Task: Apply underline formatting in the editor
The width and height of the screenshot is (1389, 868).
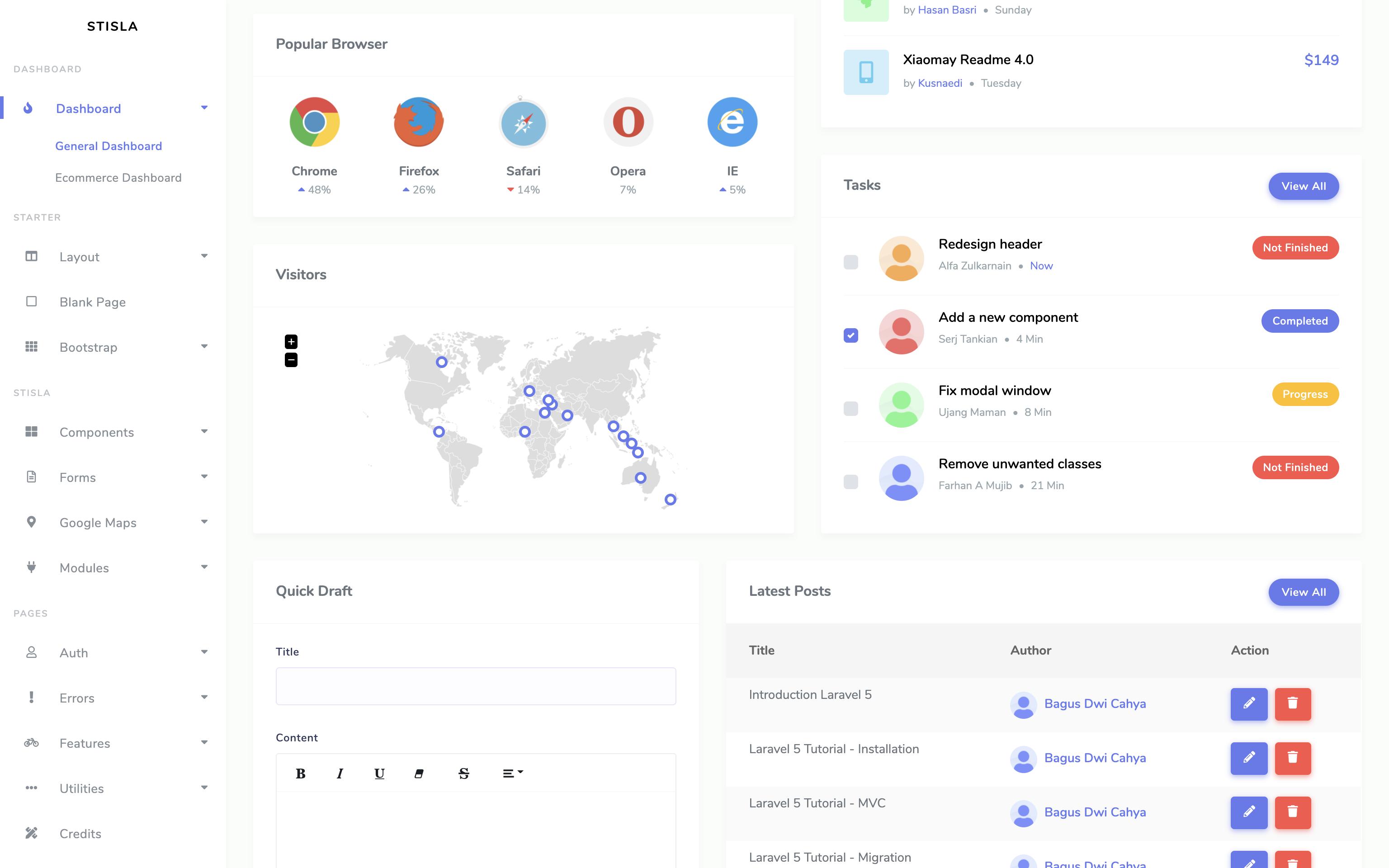Action: 379,773
